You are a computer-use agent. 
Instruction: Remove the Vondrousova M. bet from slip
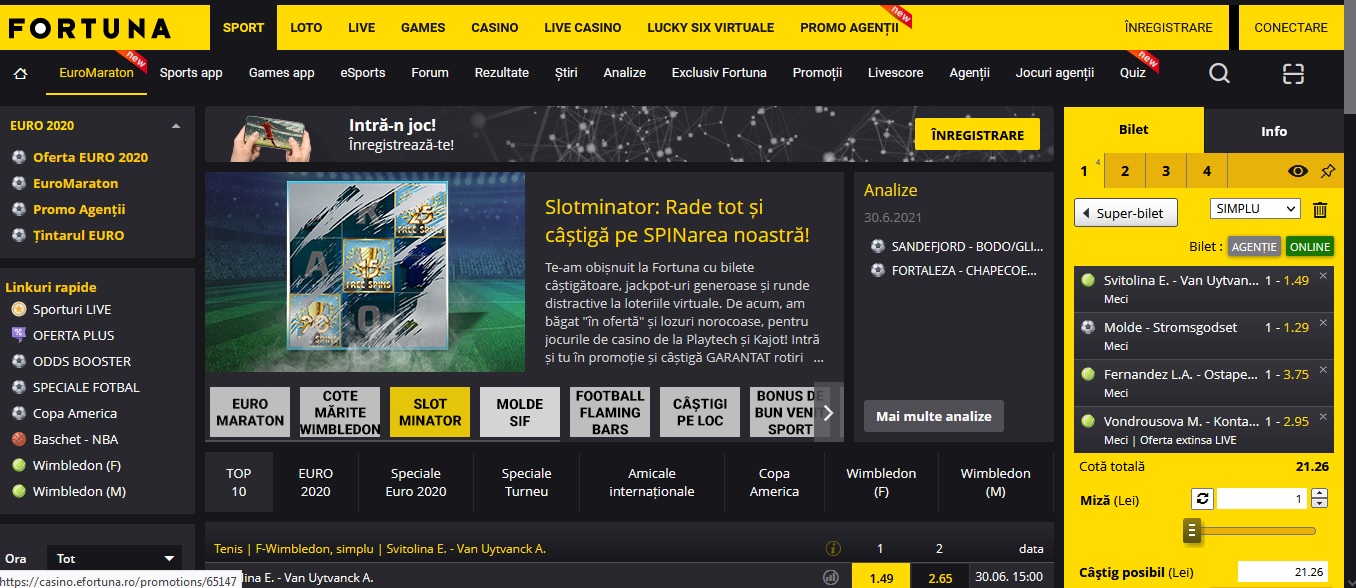coord(1323,416)
